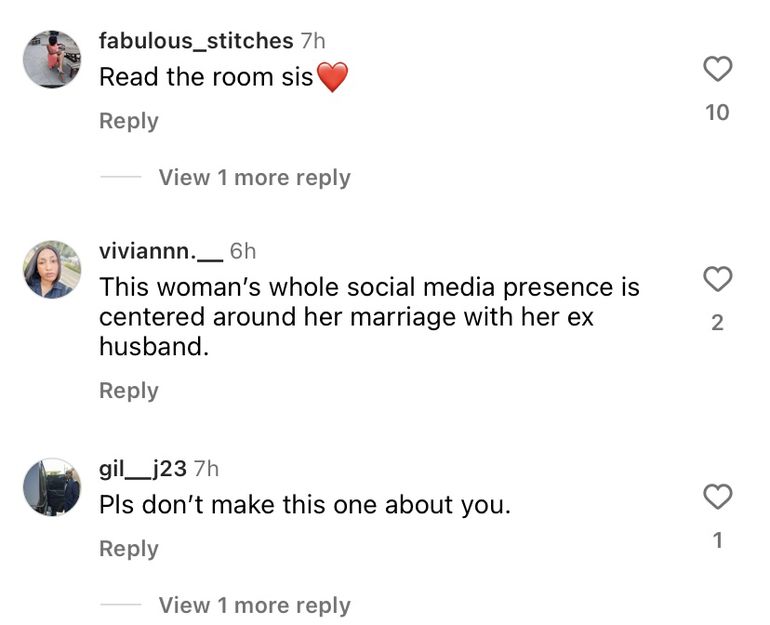
Task: Like viviannn.__'s comment with the heart
Action: (718, 280)
